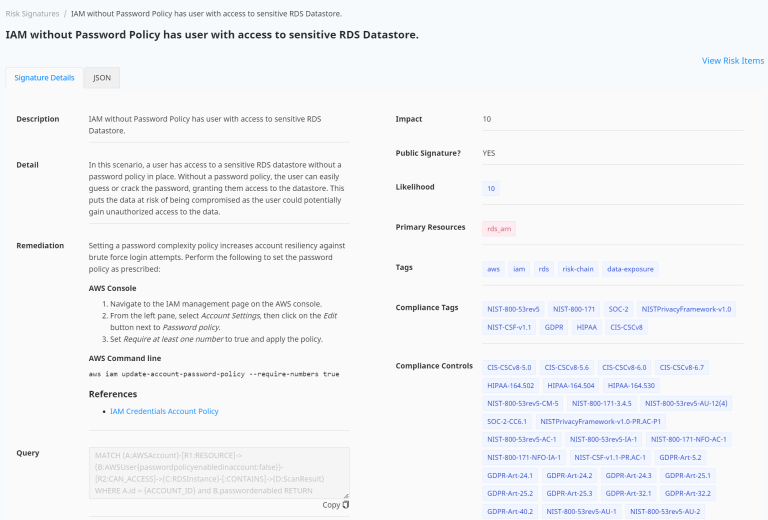Click the HIPAA-164.502 compliance control
The width and height of the screenshot is (768, 520).
(x=510, y=385)
